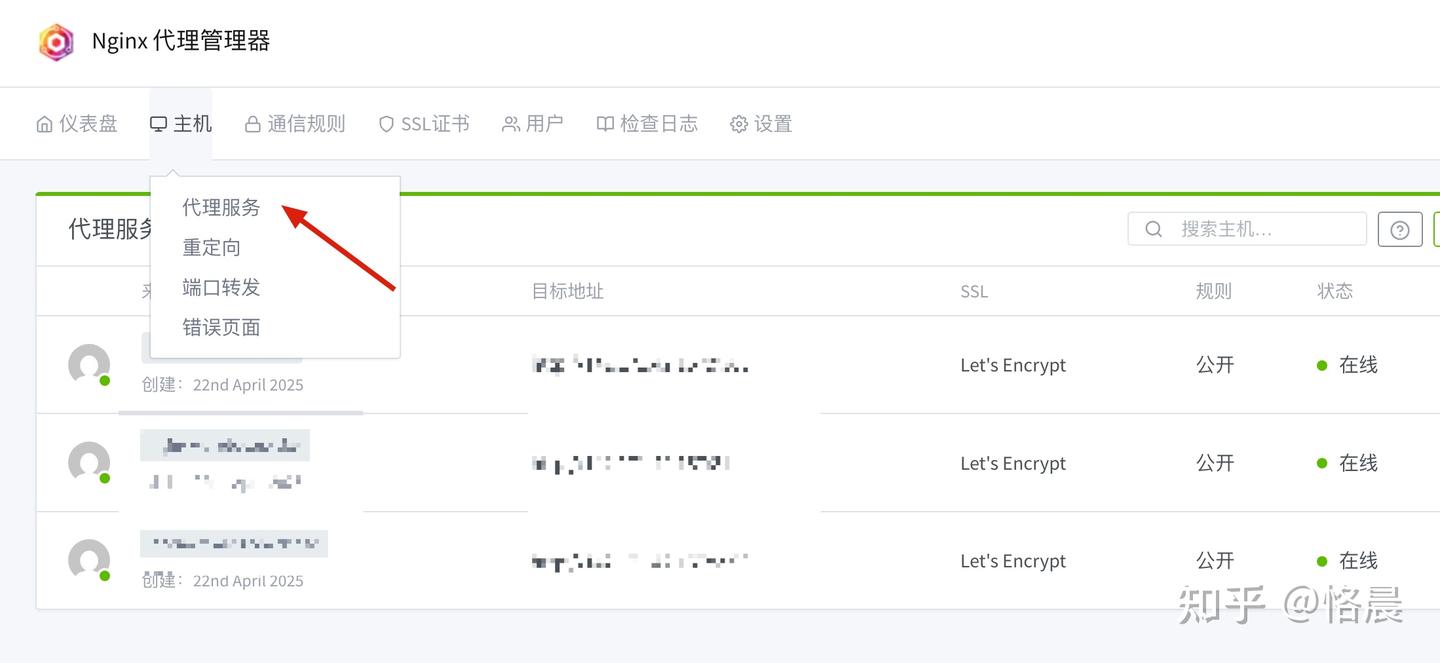Expand the 主机 navigation dropdown
This screenshot has height=663, width=1440.
tap(181, 123)
